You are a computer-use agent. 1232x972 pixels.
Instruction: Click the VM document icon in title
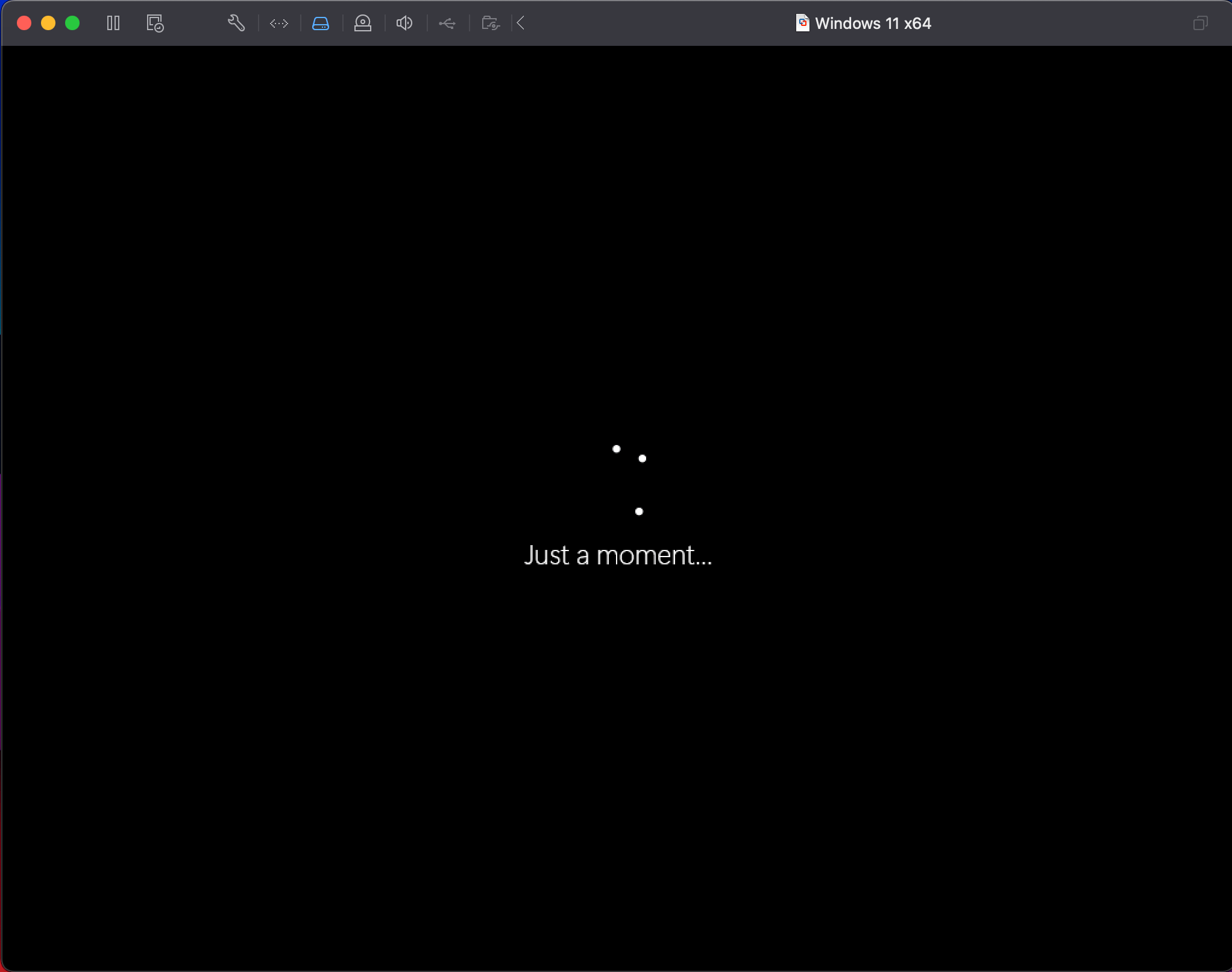pyautogui.click(x=802, y=24)
